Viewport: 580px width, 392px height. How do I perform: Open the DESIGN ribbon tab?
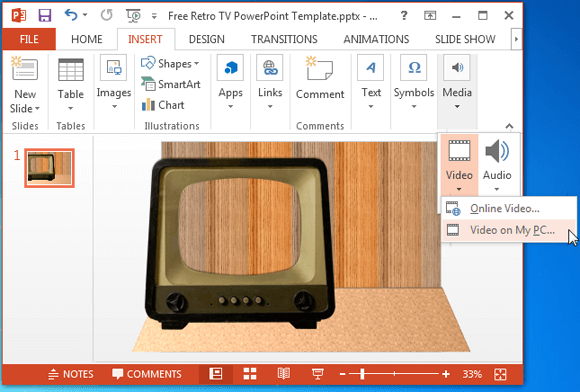[207, 39]
